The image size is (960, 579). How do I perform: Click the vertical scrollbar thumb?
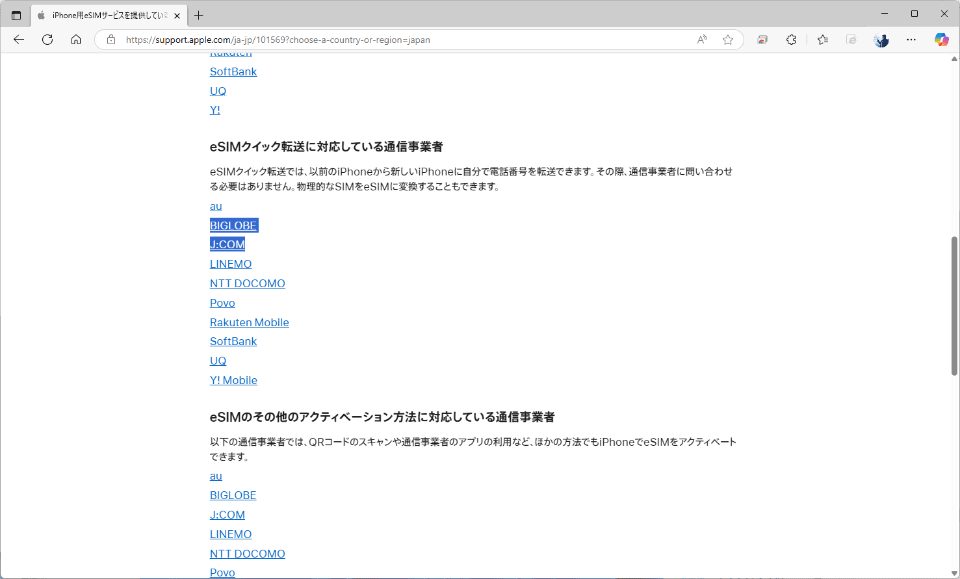click(954, 305)
